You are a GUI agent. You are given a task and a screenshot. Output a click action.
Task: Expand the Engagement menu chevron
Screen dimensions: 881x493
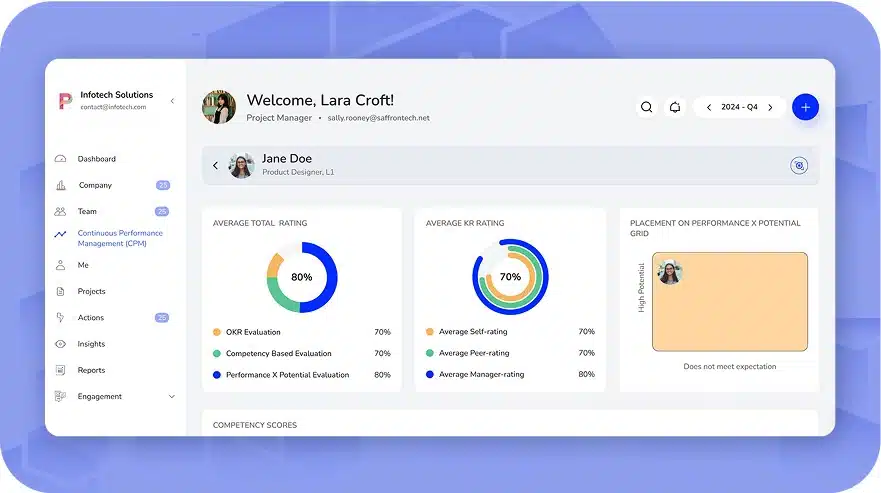[x=171, y=397]
